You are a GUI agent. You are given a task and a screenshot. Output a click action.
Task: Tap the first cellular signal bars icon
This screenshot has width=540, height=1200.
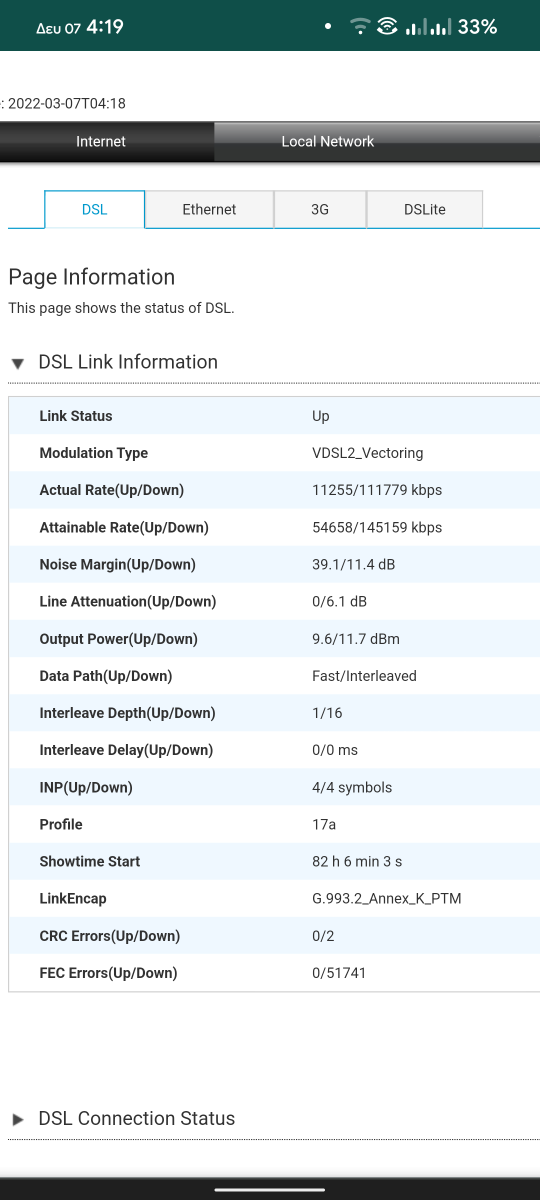pyautogui.click(x=416, y=27)
